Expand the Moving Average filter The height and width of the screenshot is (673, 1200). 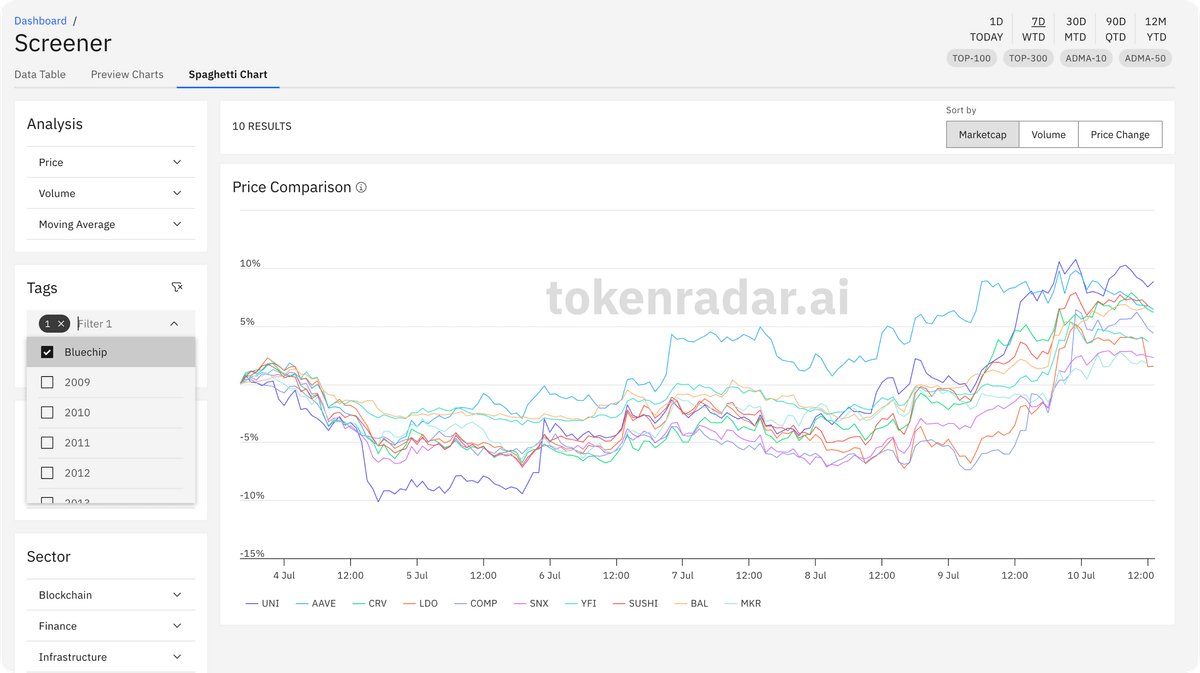tap(110, 225)
